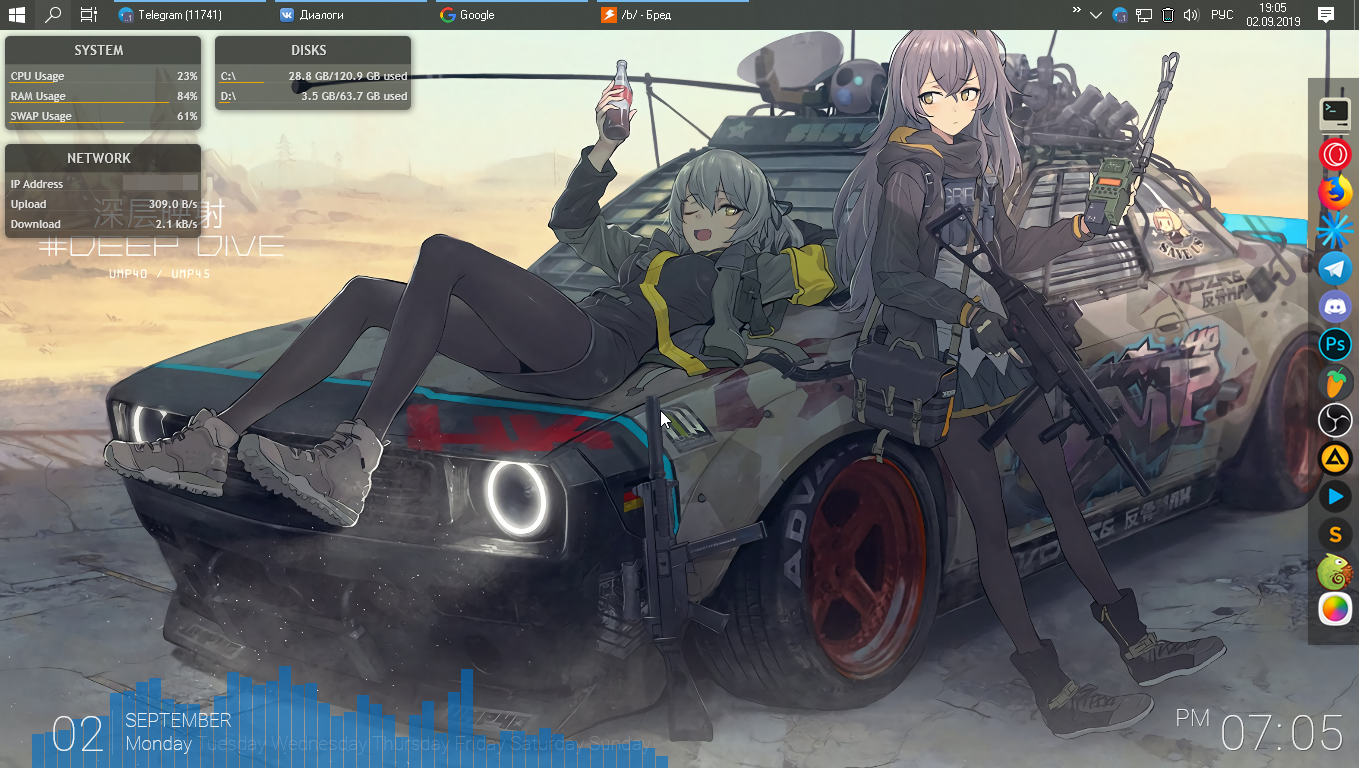Launch Firefox from the dock
Image resolution: width=1359 pixels, height=768 pixels.
(1334, 191)
